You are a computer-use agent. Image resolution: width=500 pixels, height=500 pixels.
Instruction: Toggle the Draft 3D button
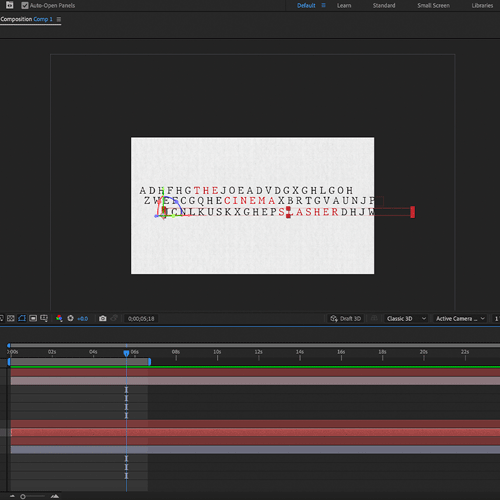click(346, 319)
